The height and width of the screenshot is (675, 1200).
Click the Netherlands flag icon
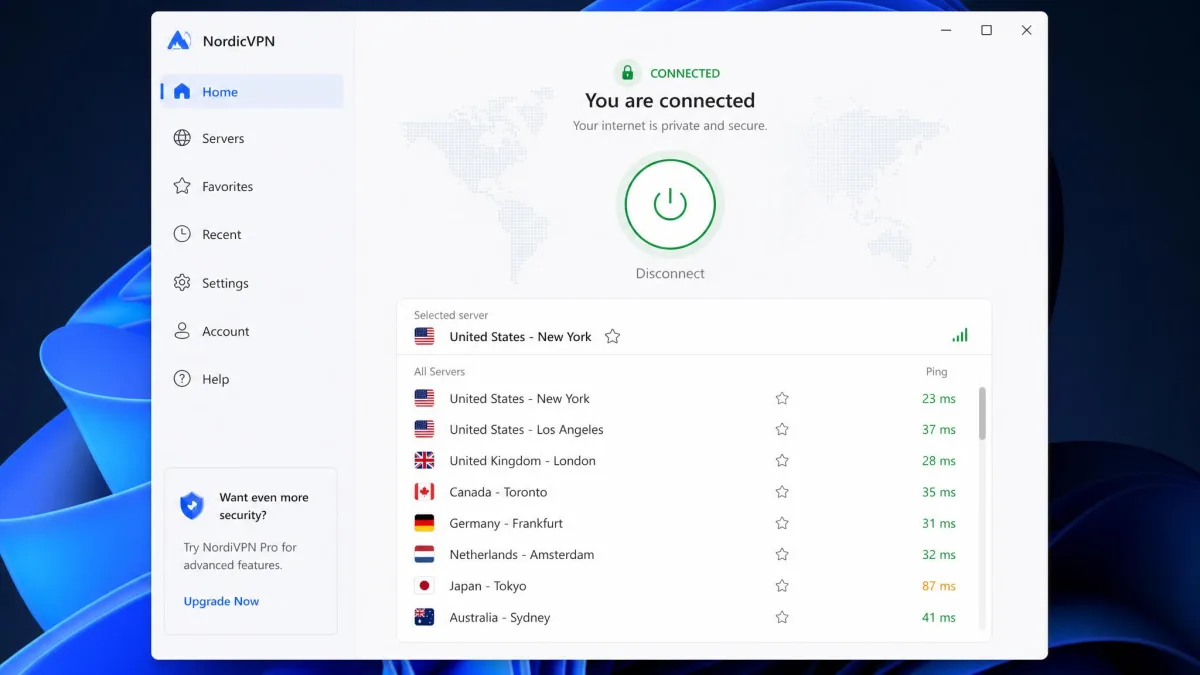(x=424, y=554)
